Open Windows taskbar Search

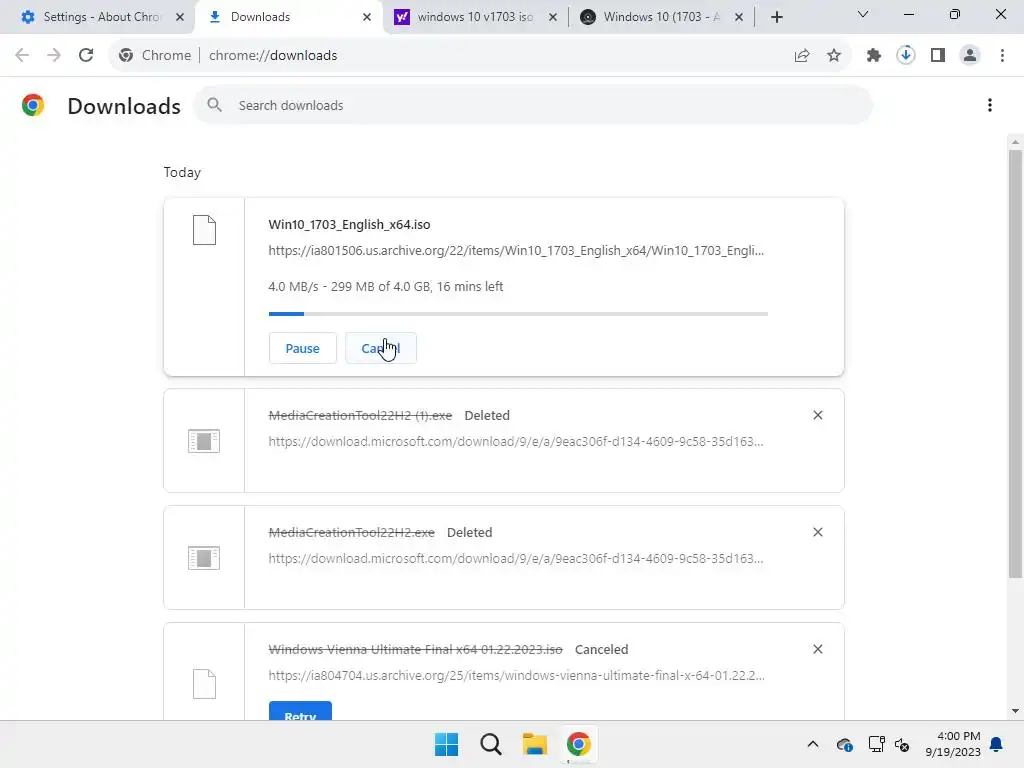pyautogui.click(x=490, y=744)
